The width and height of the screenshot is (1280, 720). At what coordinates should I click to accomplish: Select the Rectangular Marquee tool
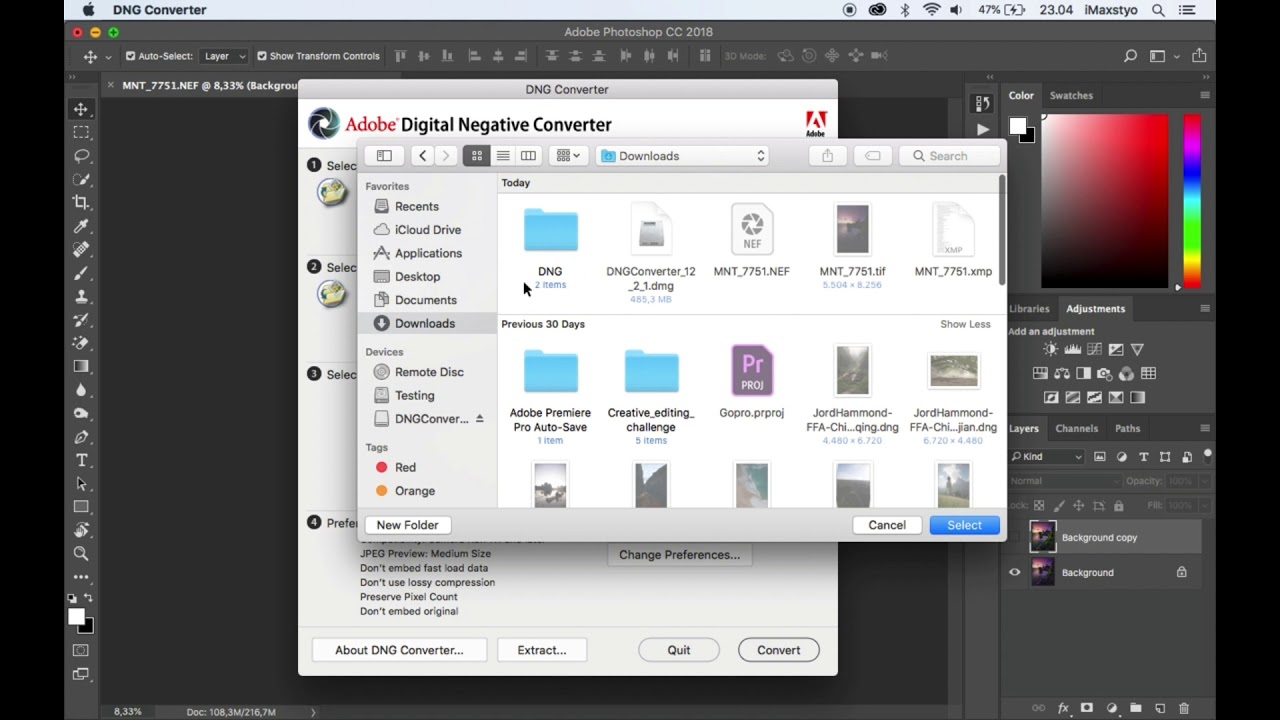pyautogui.click(x=81, y=132)
